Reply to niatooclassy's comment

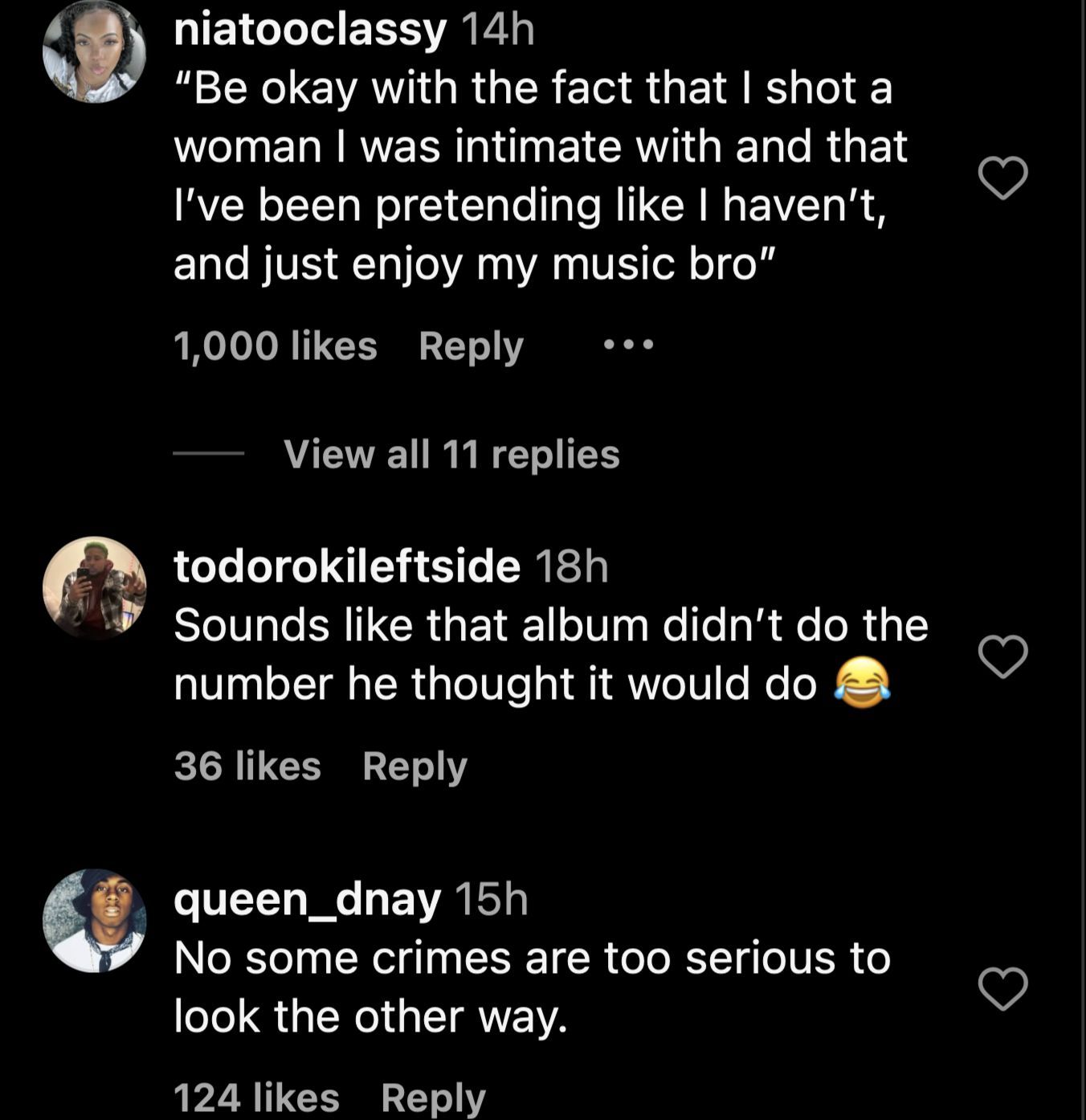tap(471, 346)
